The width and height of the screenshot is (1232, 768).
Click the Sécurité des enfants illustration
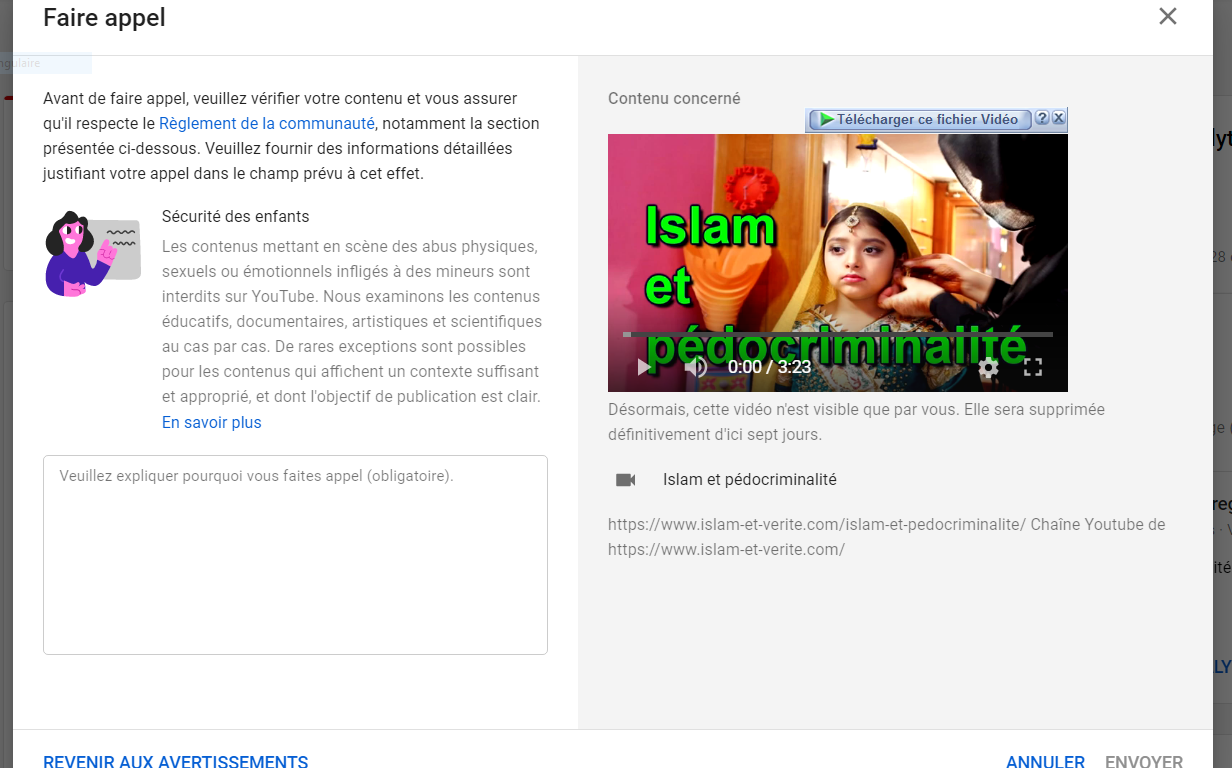[92, 254]
